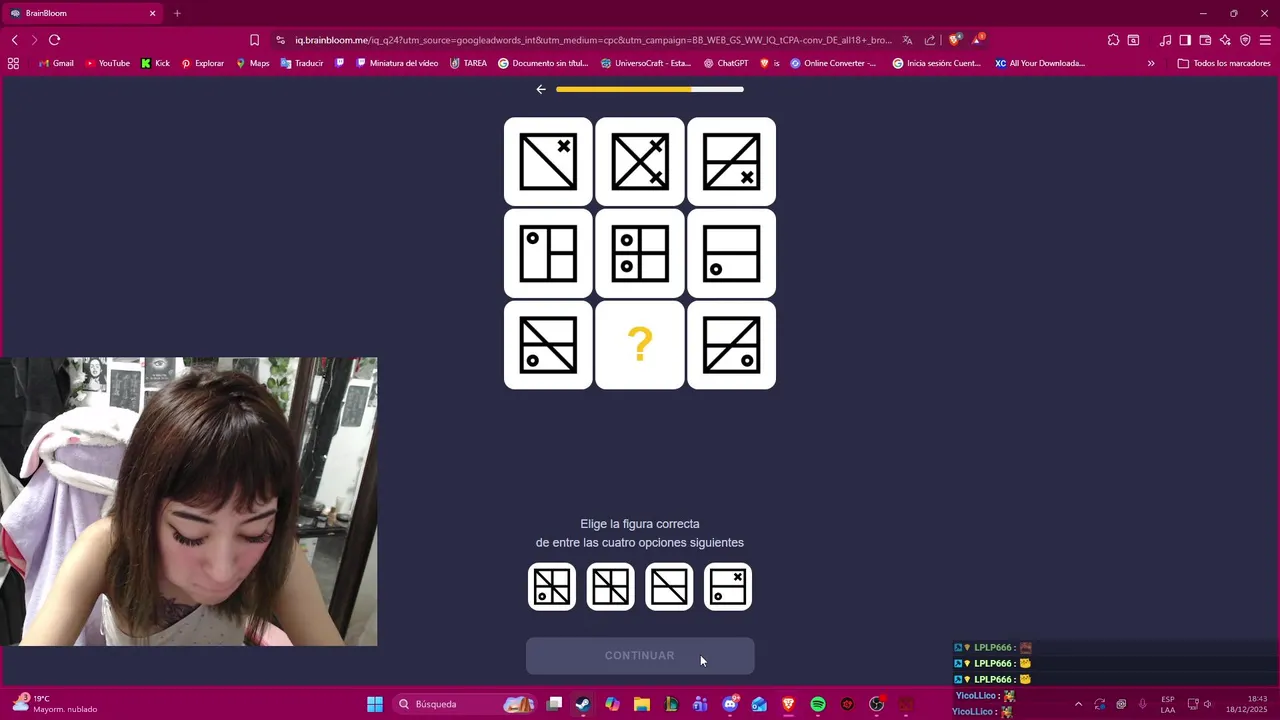Open File Explorer from the taskbar
Viewport: 1280px width, 720px height.
point(642,704)
